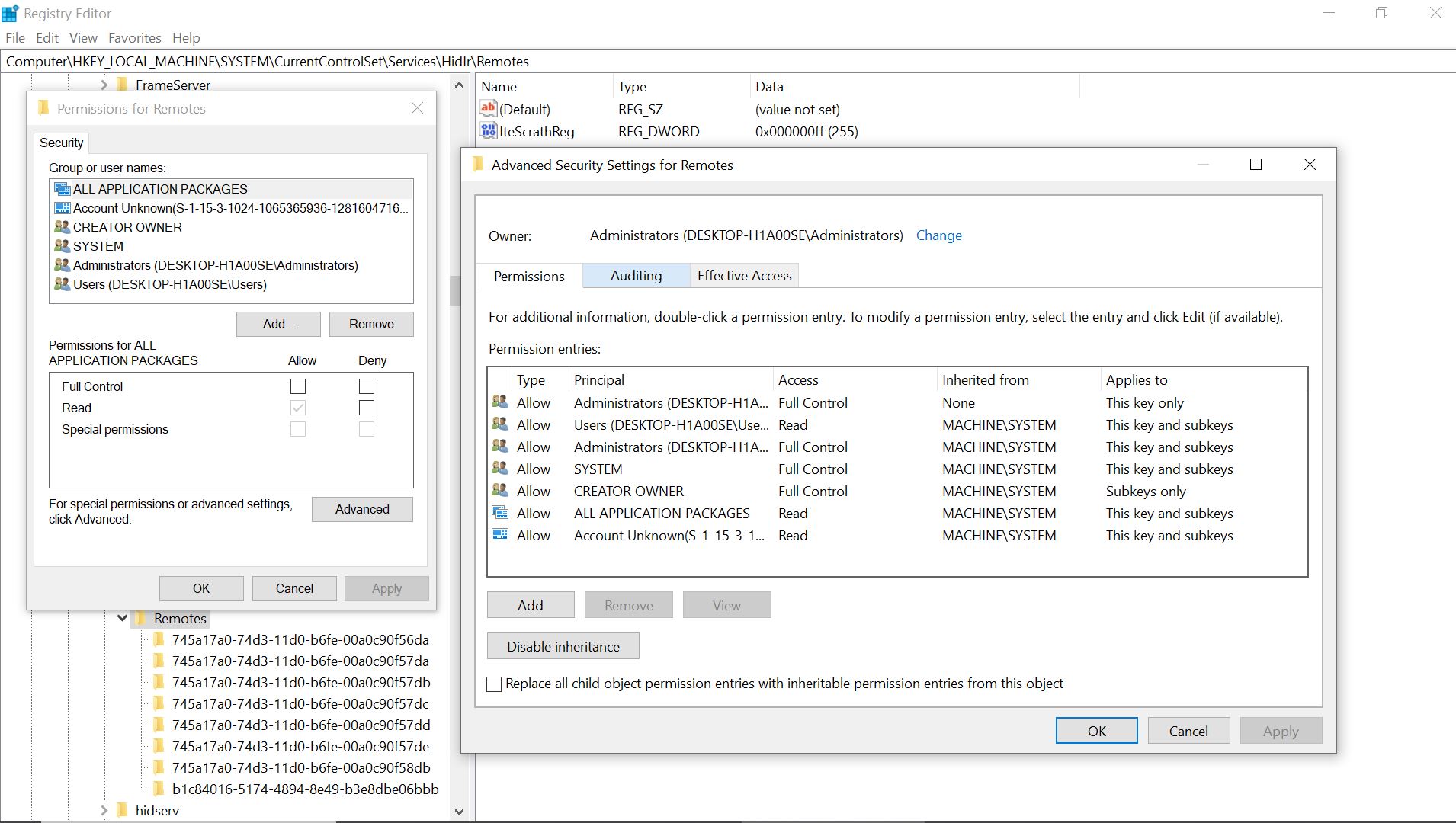Image resolution: width=1456 pixels, height=823 pixels.
Task: Click icon of CREATOR OWNER permission entry
Action: pos(500,490)
